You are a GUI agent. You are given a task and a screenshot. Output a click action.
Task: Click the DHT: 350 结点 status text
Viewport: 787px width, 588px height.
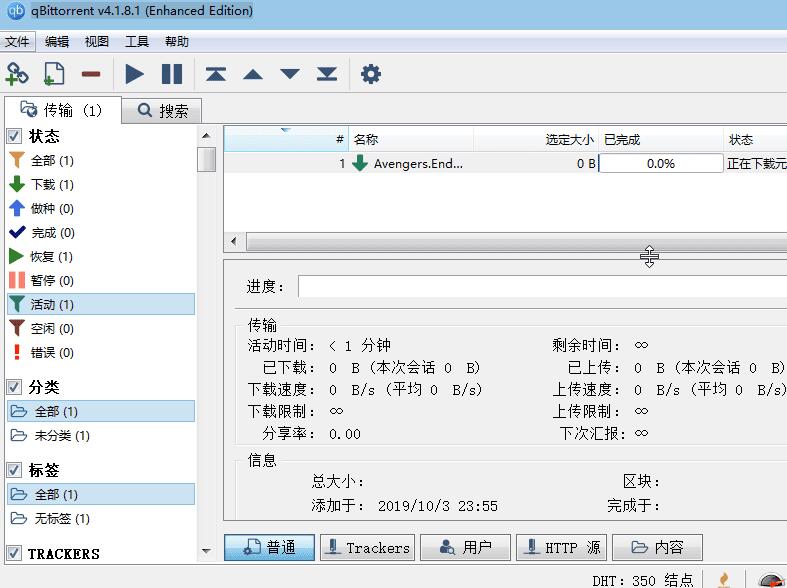(x=642, y=580)
